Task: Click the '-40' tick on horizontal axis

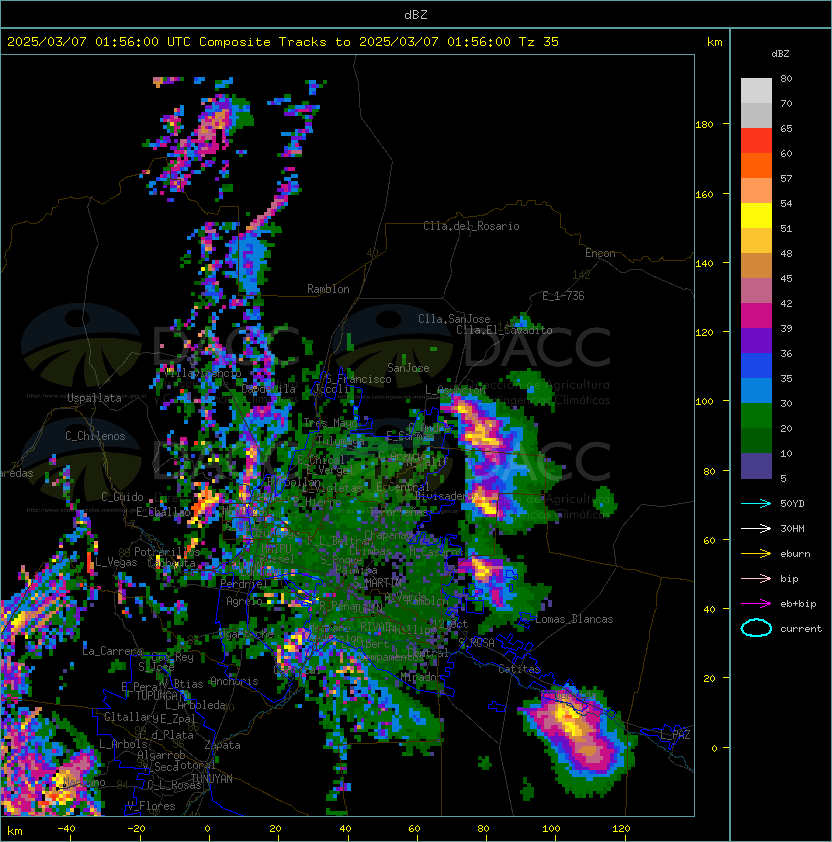Action: [x=67, y=829]
